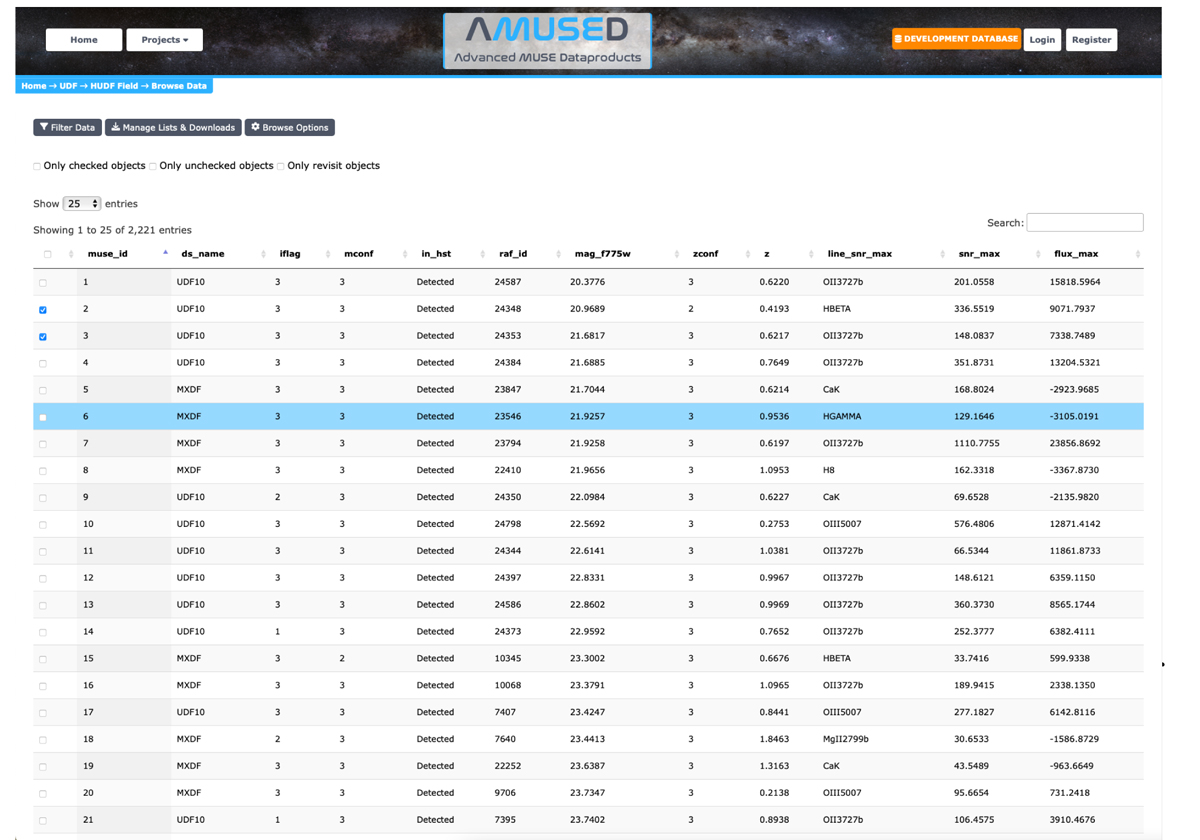
Task: Sort by zconf column sort icon
Action: click(748, 254)
